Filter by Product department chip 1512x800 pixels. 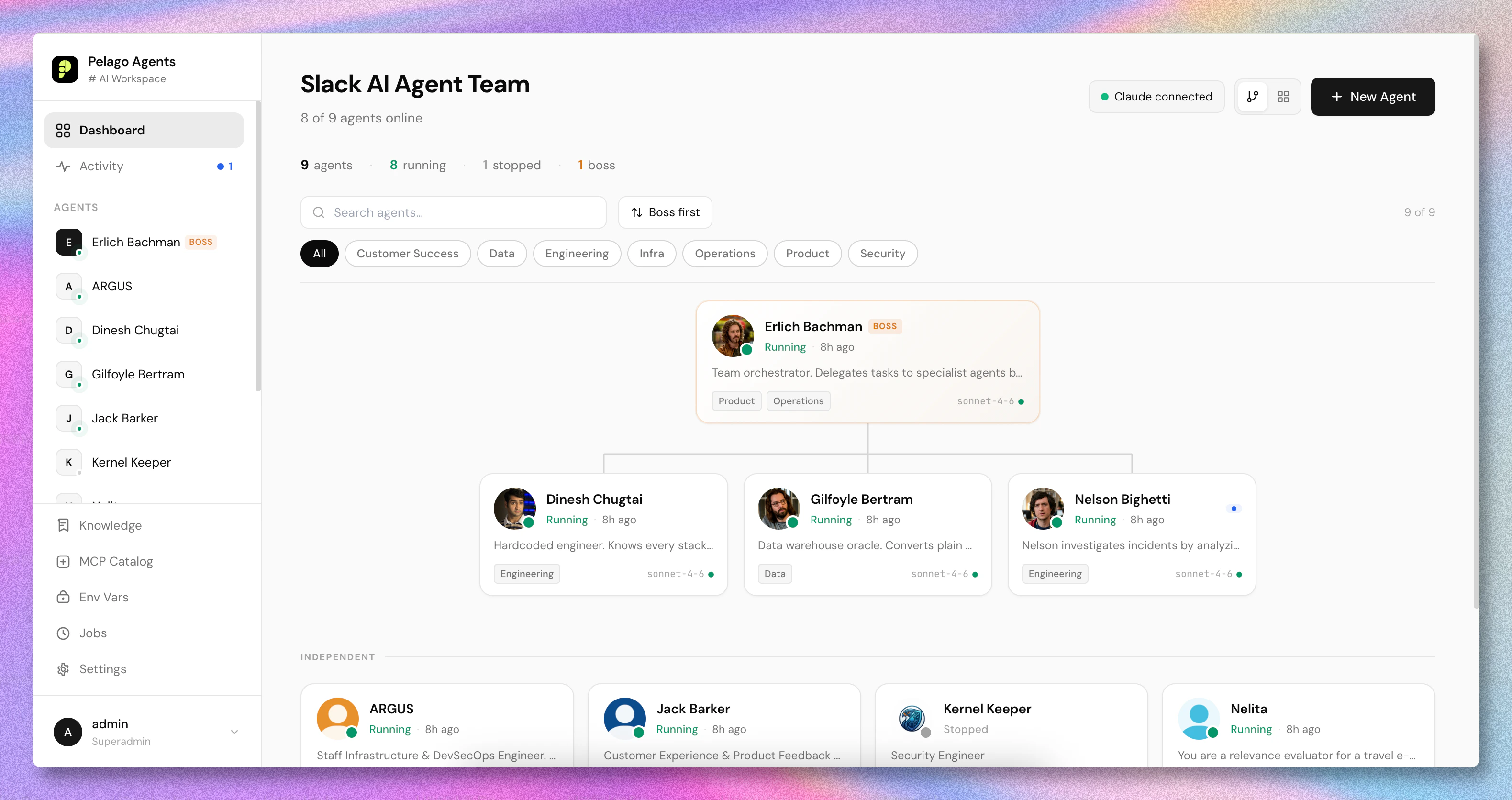tap(808, 254)
